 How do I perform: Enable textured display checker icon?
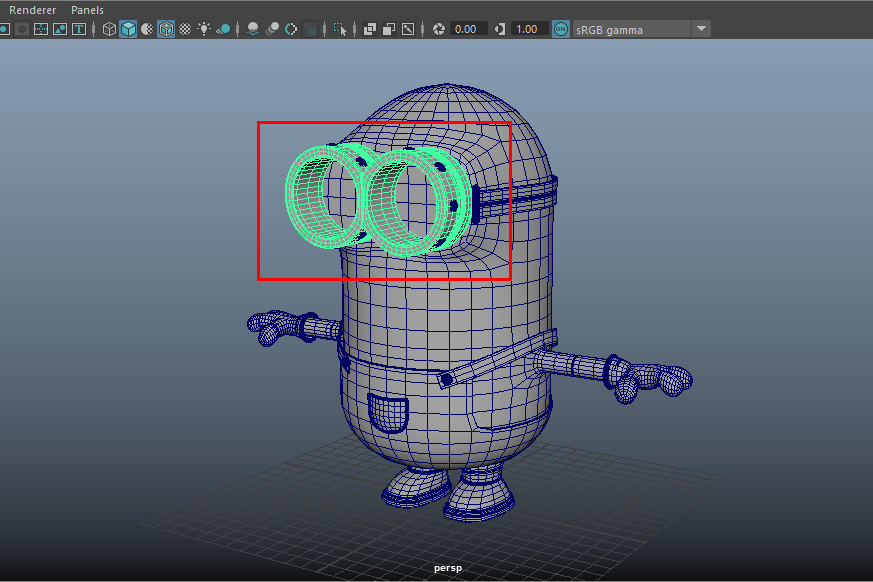[x=185, y=29]
